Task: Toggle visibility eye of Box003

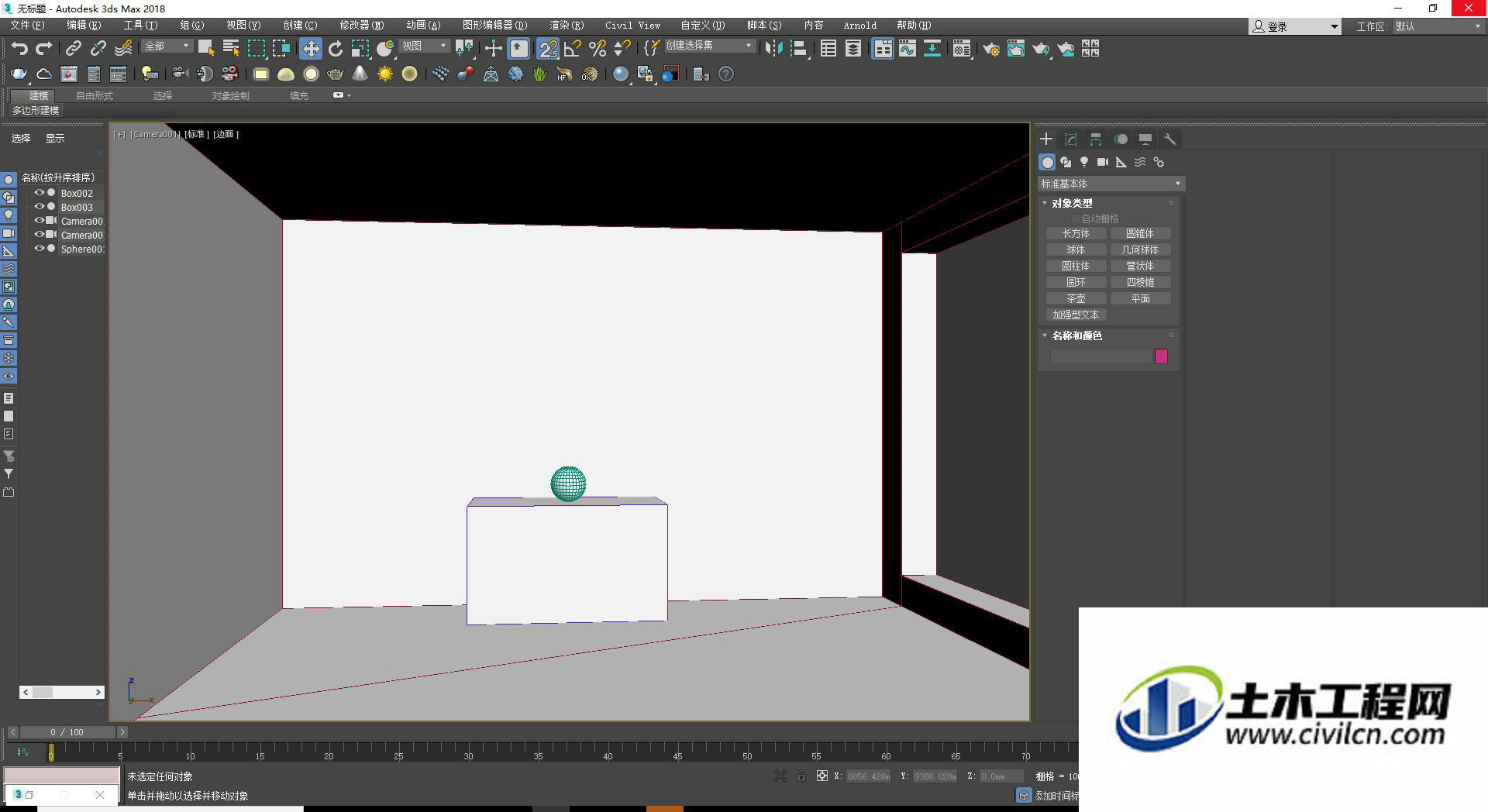Action: point(39,207)
